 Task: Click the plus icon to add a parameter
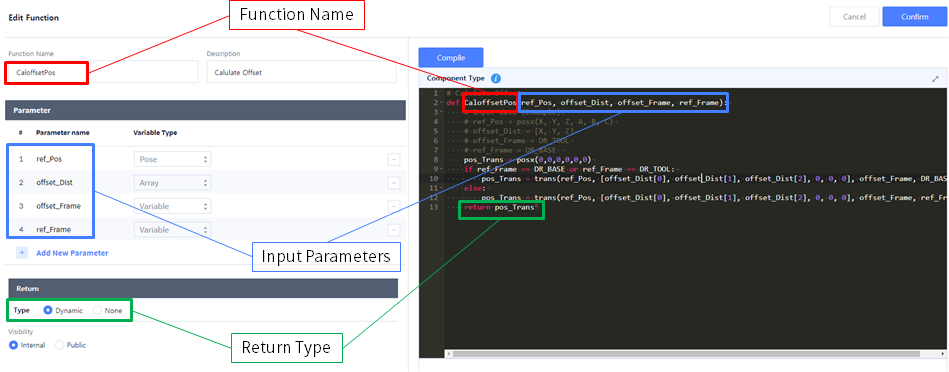pyautogui.click(x=22, y=253)
